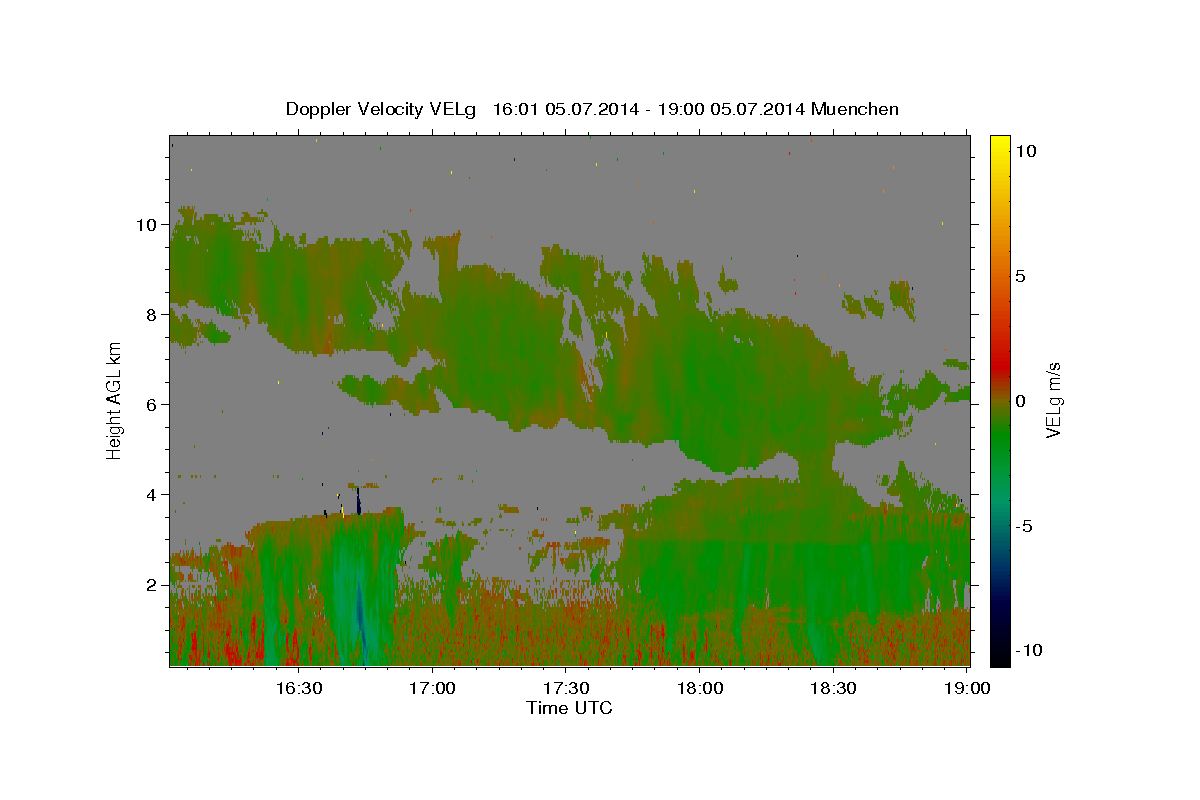1200x800 pixels.
Task: Click the 18:00 time tick label
Action: click(700, 688)
